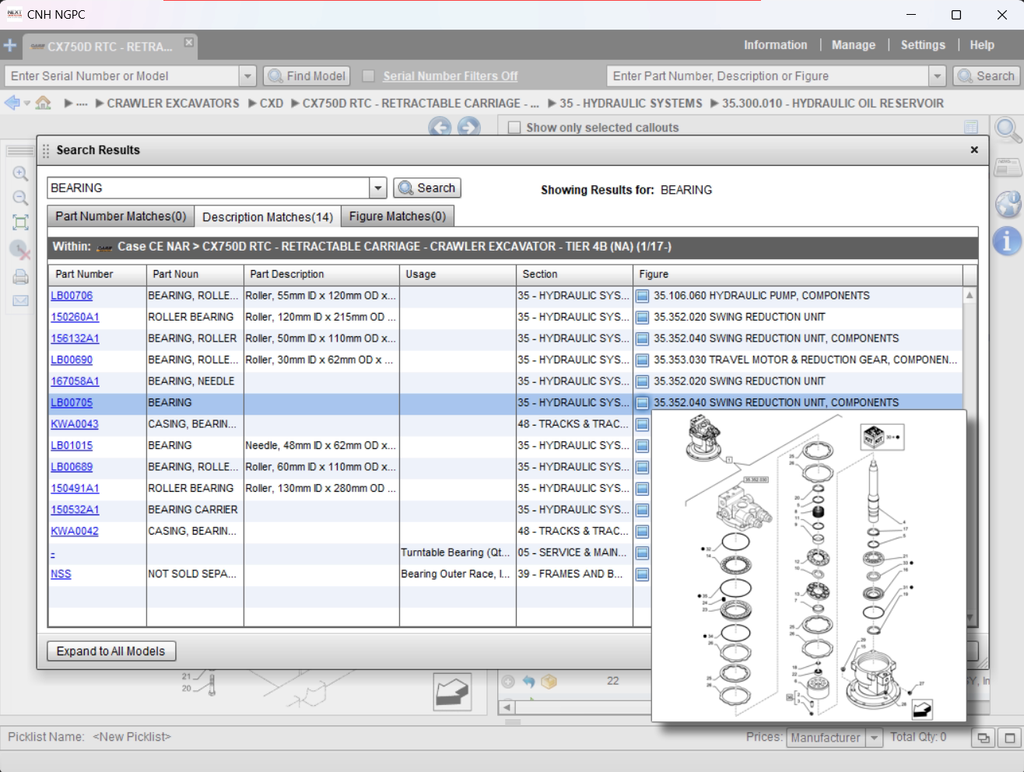Select 'Turntable Bearing' usage cell

pyautogui.click(x=458, y=553)
